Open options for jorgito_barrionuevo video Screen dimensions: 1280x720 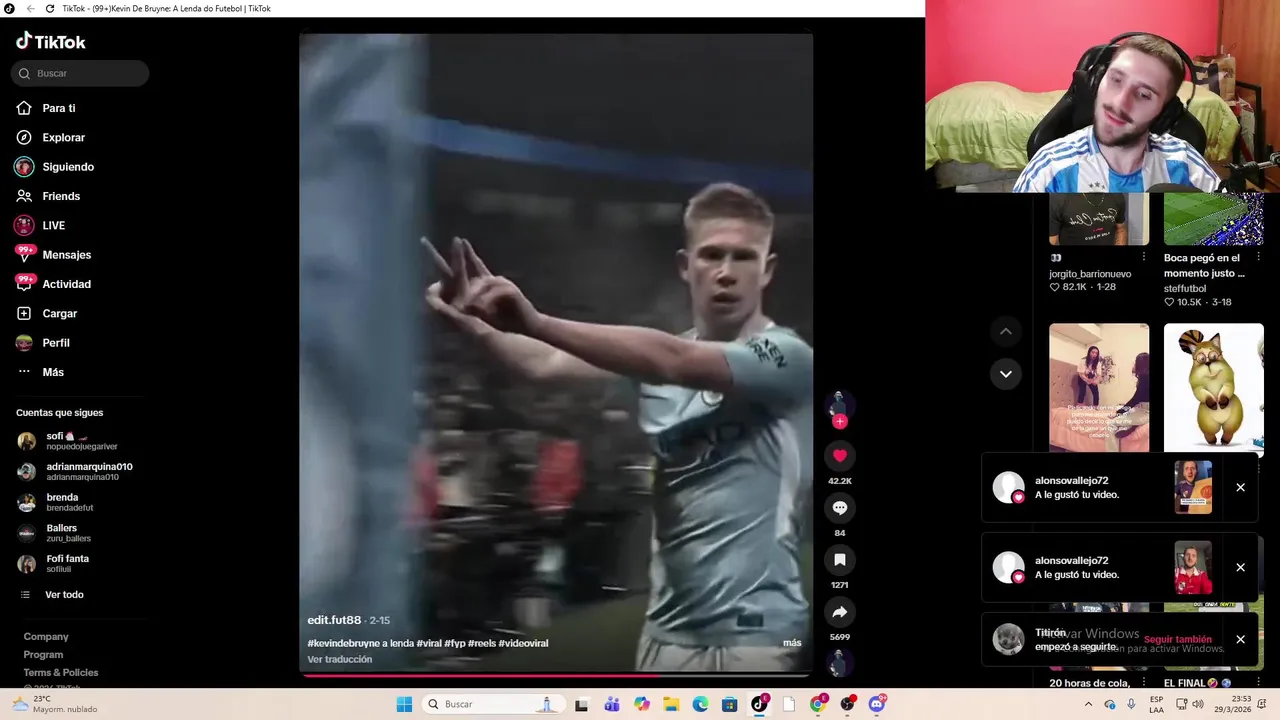pos(1144,258)
